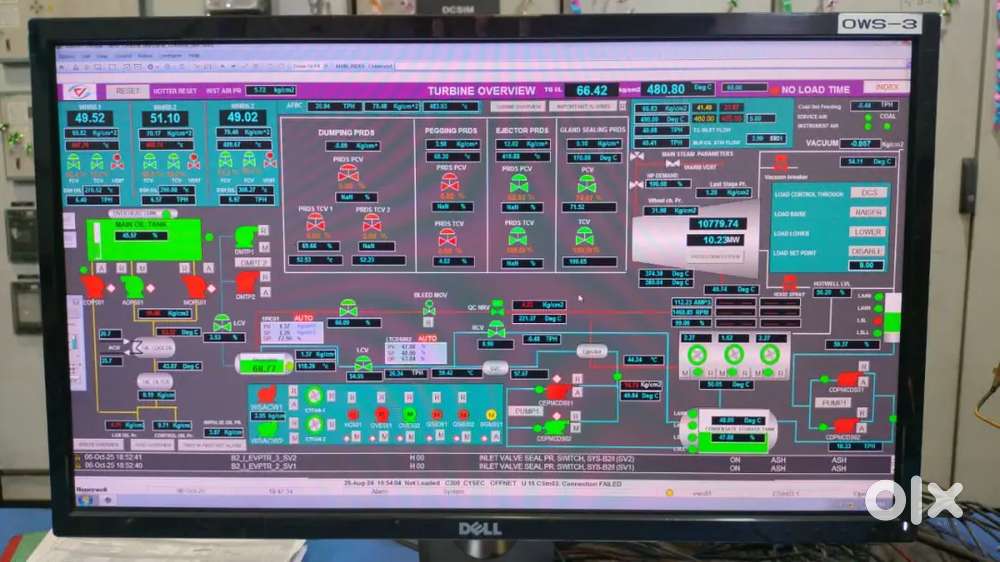Select the QC NRV valve icon
The image size is (1000, 562).
(495, 308)
